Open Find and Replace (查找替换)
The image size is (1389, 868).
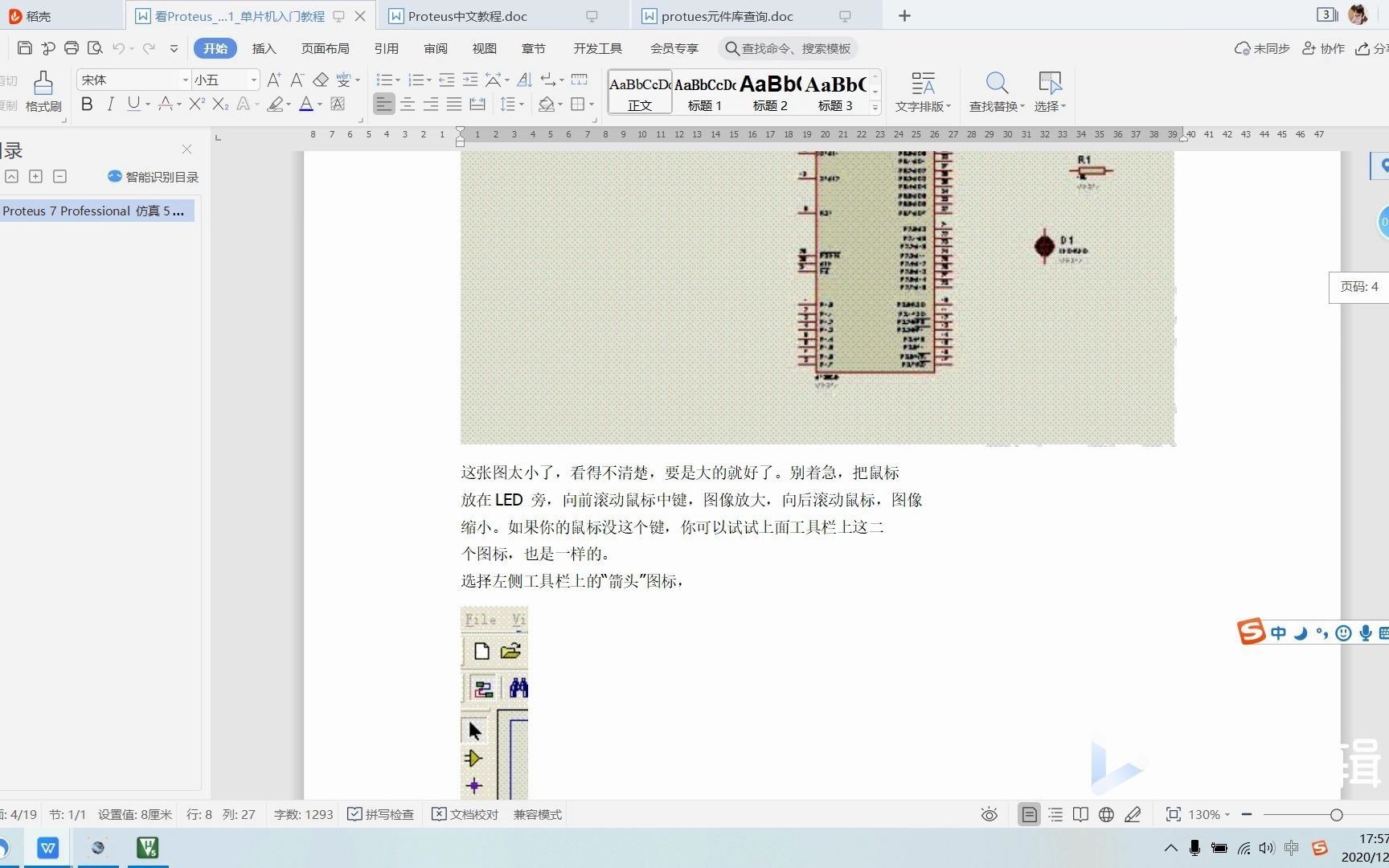coord(997,92)
